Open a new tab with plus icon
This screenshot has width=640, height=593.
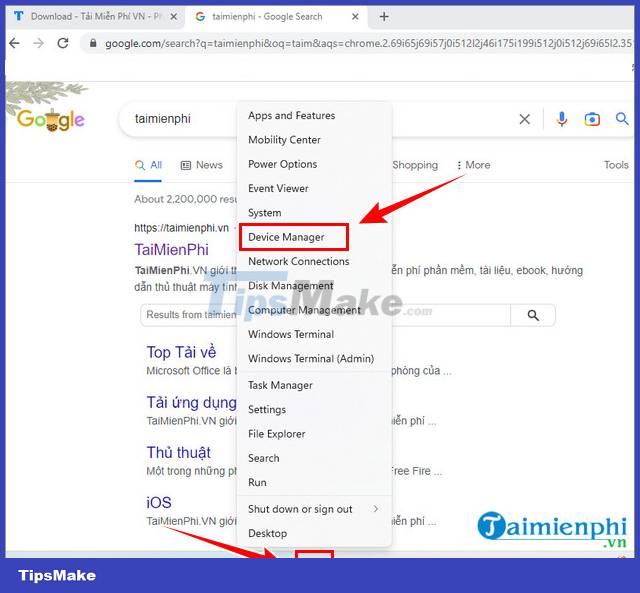point(384,17)
